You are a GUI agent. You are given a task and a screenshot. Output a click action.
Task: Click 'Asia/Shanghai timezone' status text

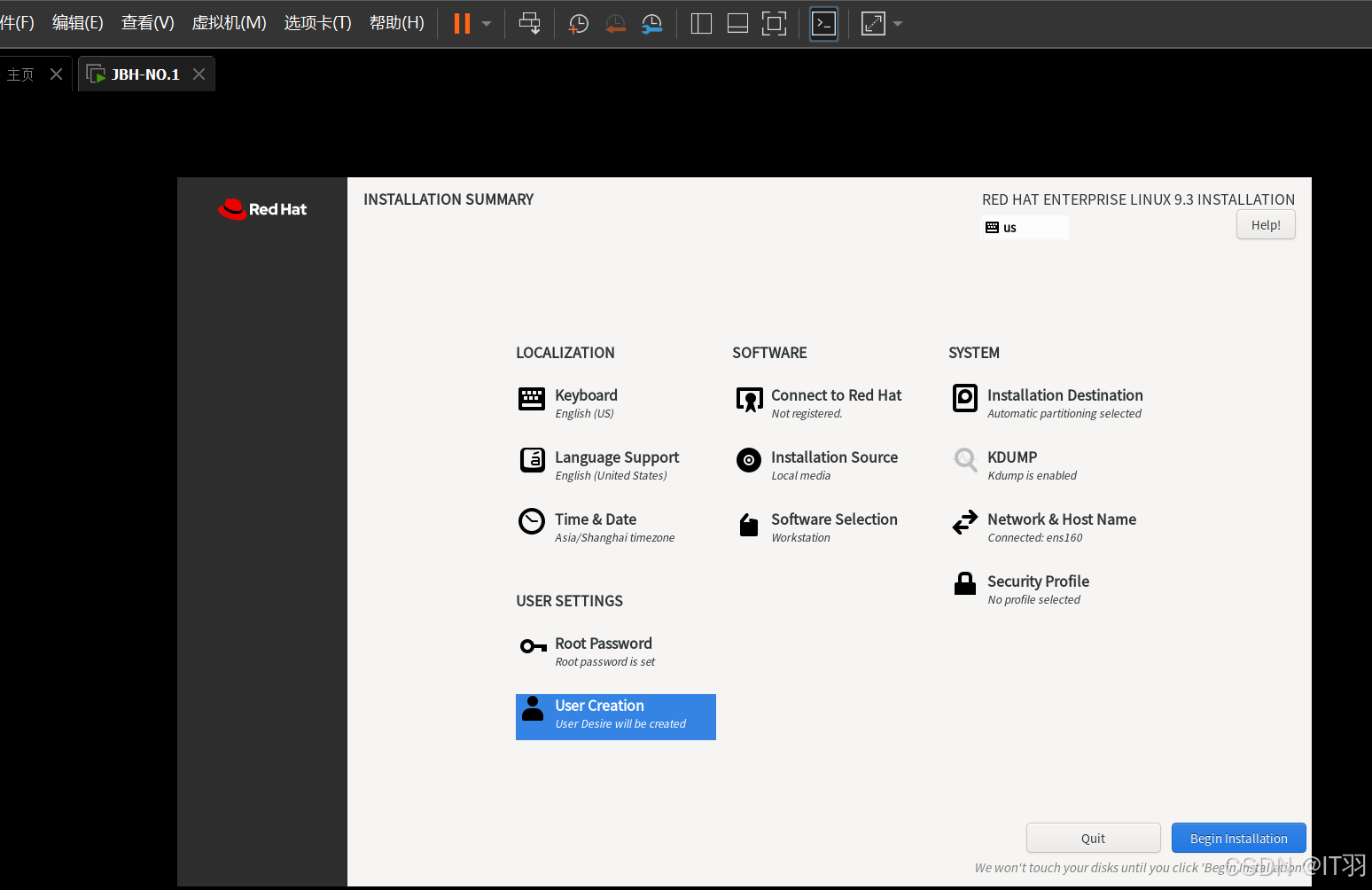tap(614, 538)
